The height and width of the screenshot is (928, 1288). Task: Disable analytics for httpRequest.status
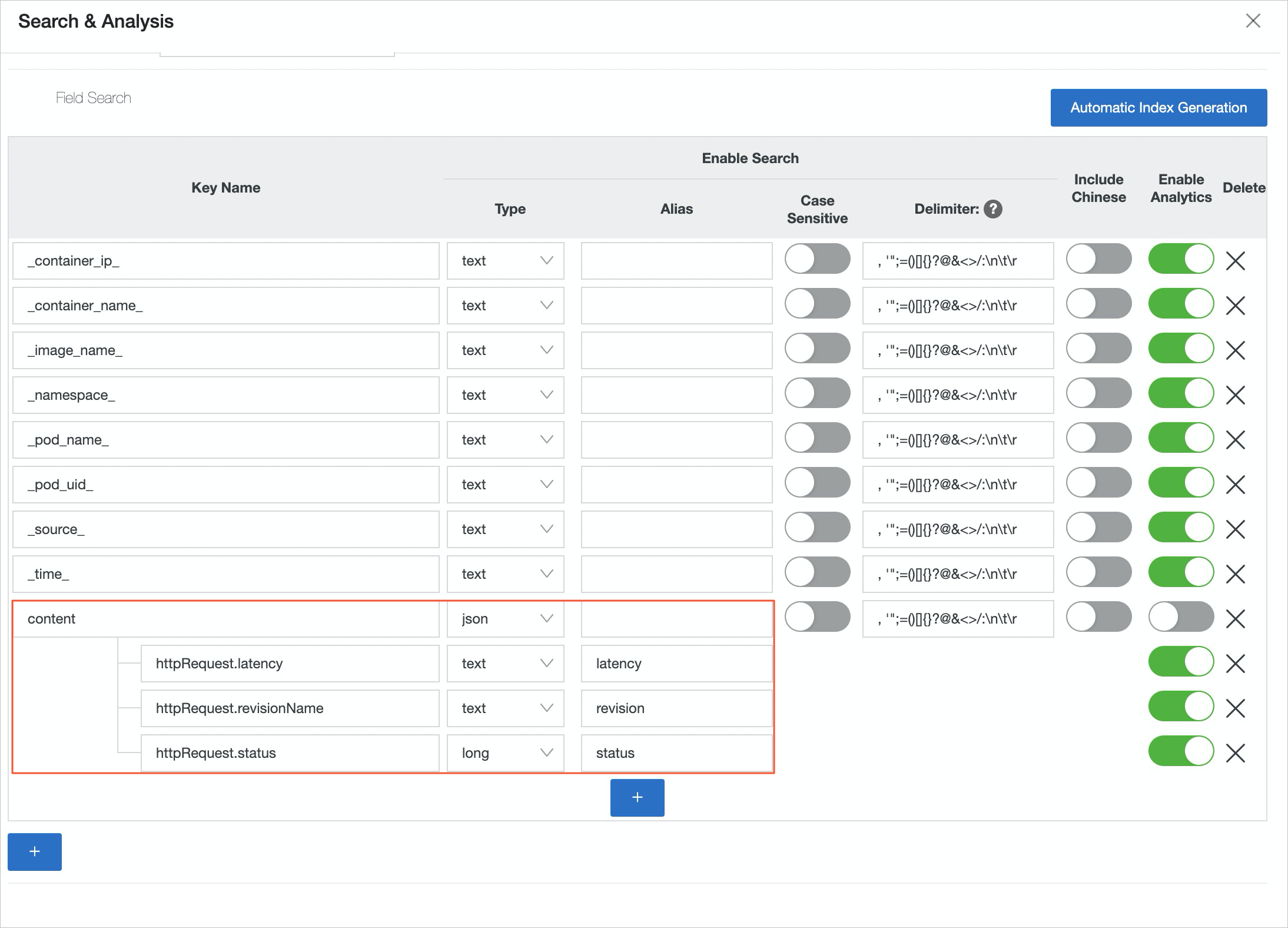click(1181, 751)
